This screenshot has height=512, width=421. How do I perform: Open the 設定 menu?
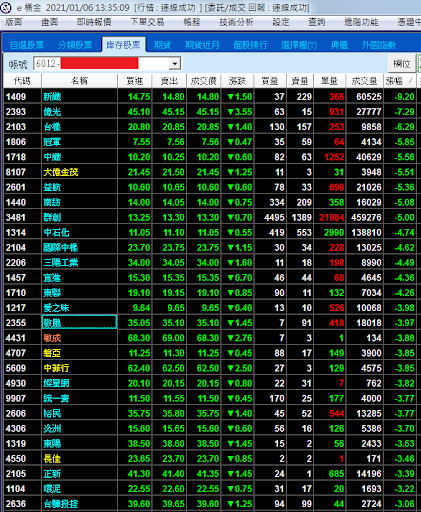pyautogui.click(x=281, y=22)
